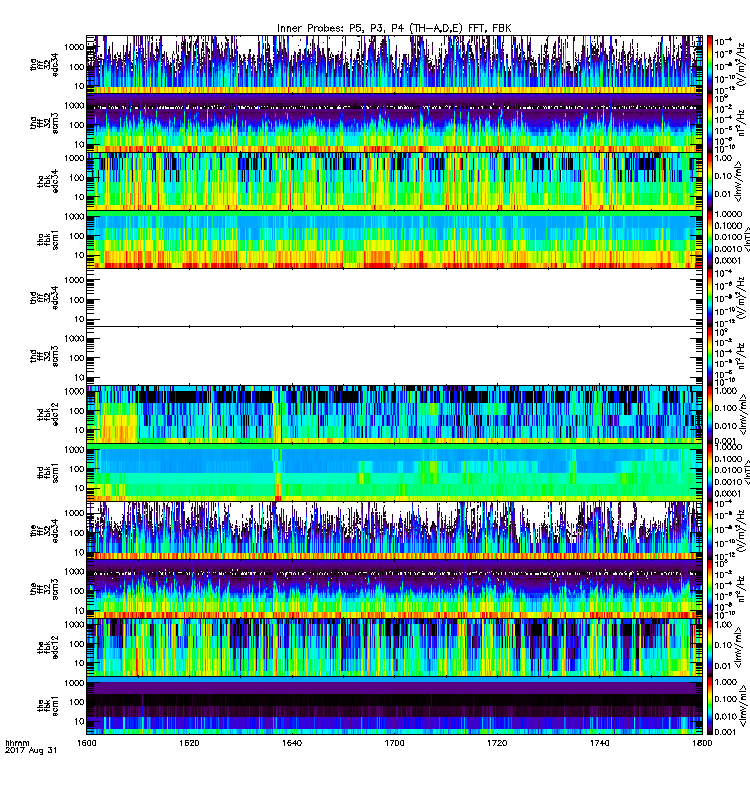Select the thd fbk scm1 spectrogram panel
Viewport: 750px width, 800px height.
[394, 472]
